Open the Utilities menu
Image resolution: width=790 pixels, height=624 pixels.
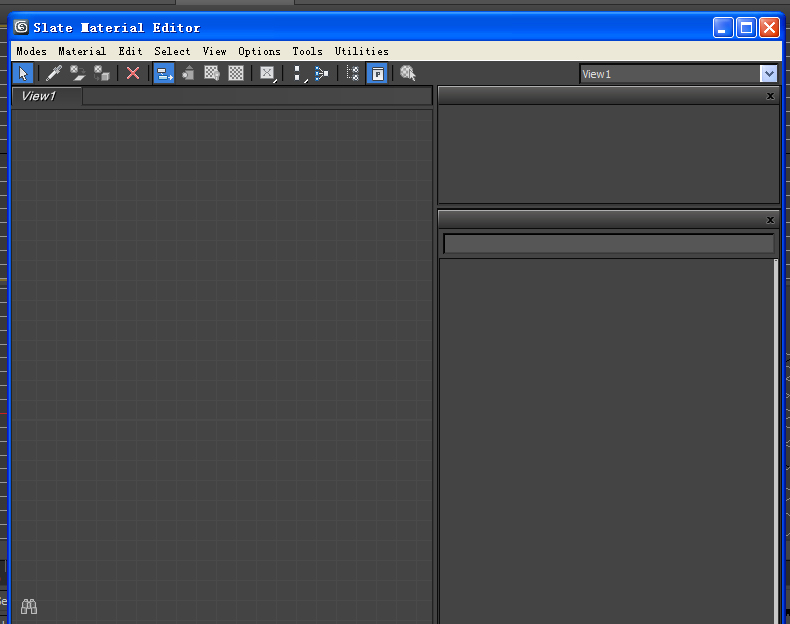pyautogui.click(x=362, y=51)
